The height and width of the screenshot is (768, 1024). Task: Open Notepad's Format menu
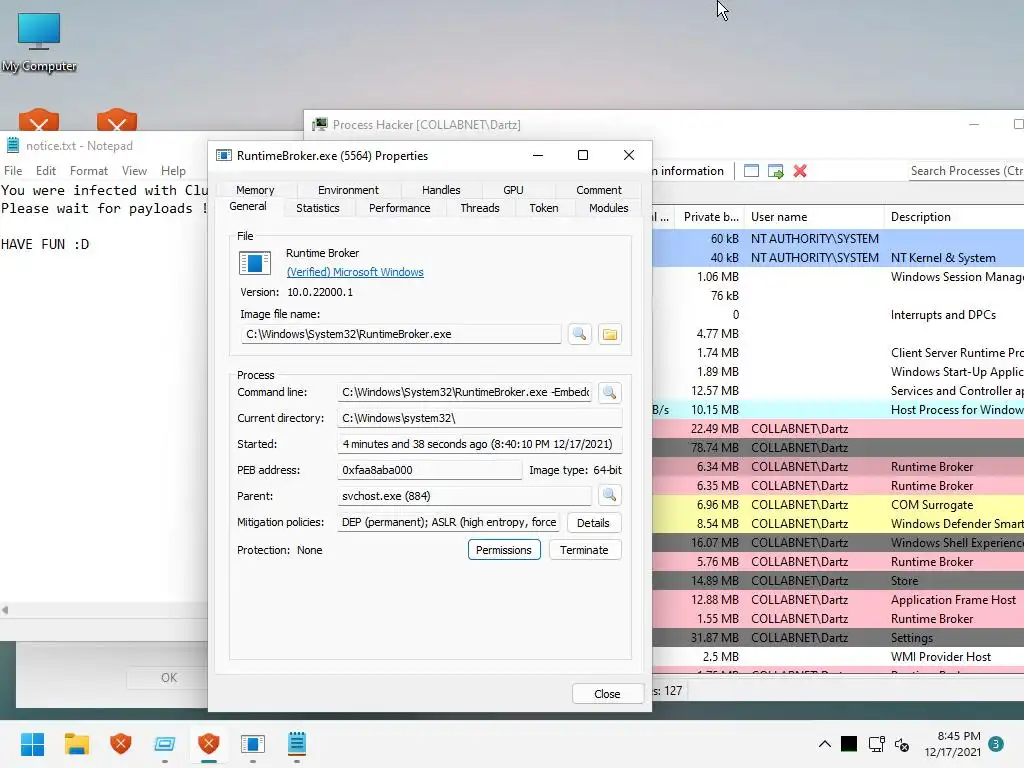pos(89,171)
